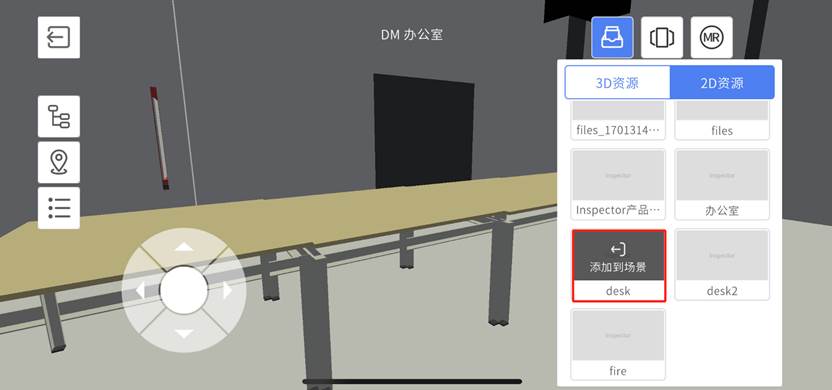Screen dimensions: 832x390
Task: Open the scene hierarchy tree icon
Action: 59,116
